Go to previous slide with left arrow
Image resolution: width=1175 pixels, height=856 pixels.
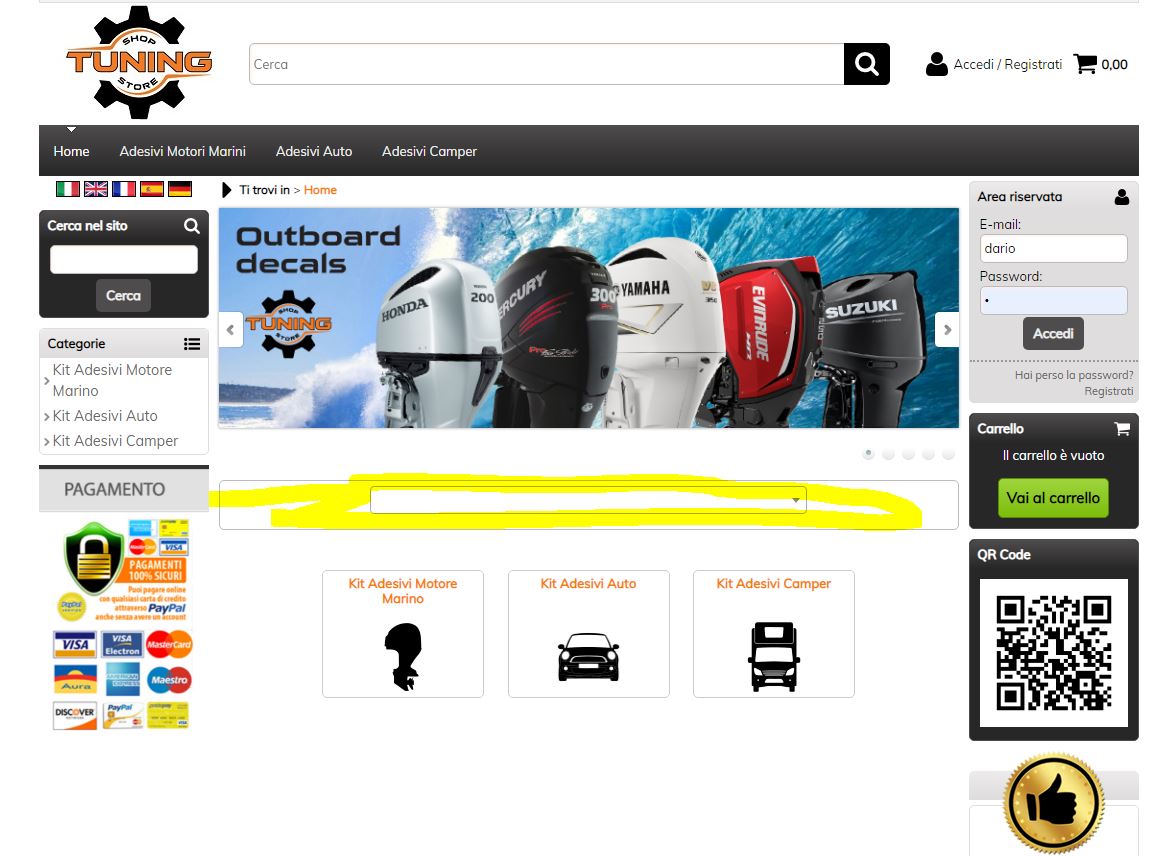[x=231, y=330]
